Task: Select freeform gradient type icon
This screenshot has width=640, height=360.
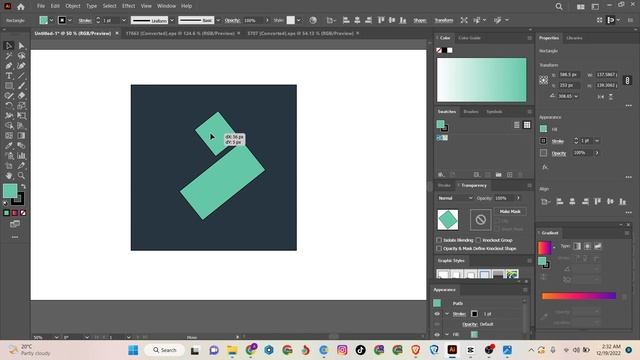Action: point(598,246)
